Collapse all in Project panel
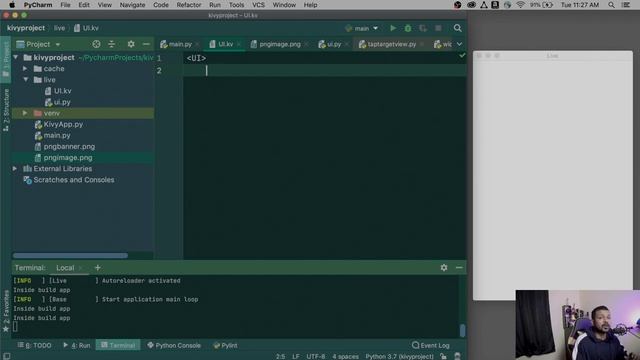This screenshot has height=360, width=640. (111, 44)
